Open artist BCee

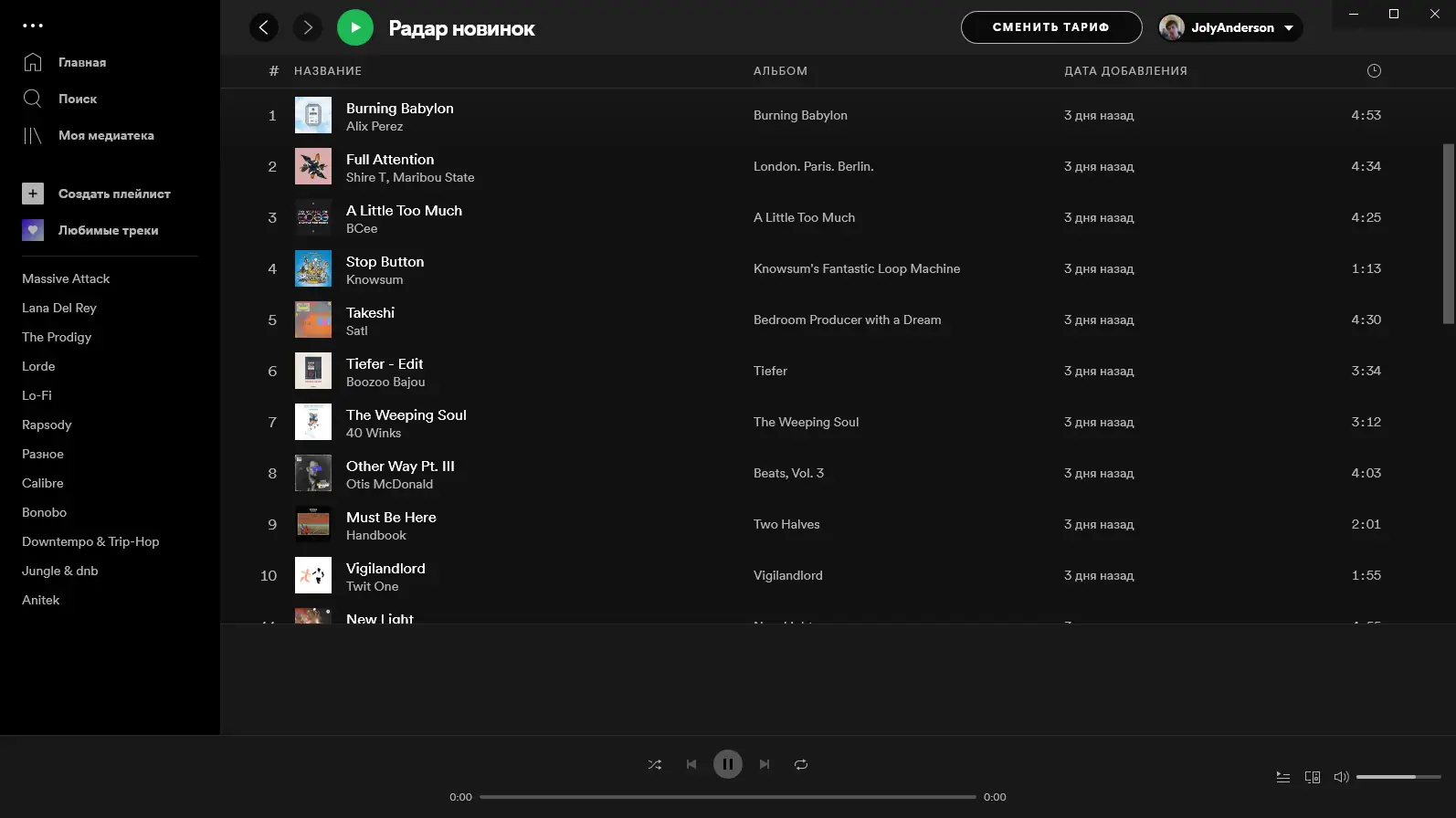click(362, 229)
